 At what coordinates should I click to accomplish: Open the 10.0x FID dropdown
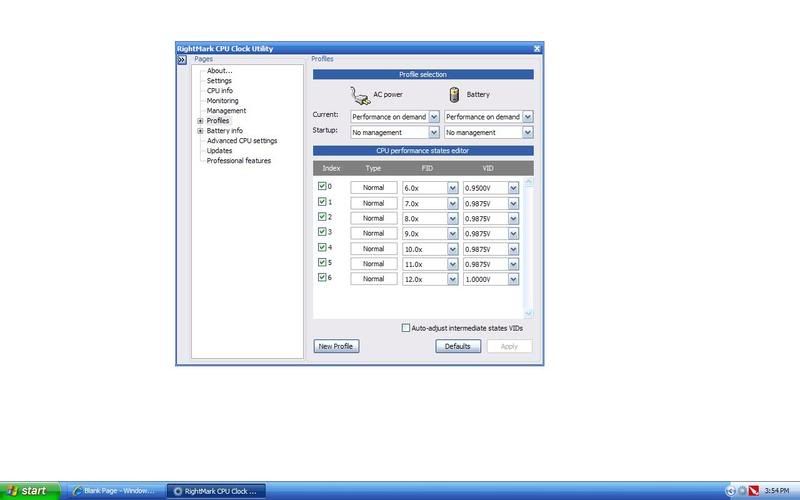453,249
